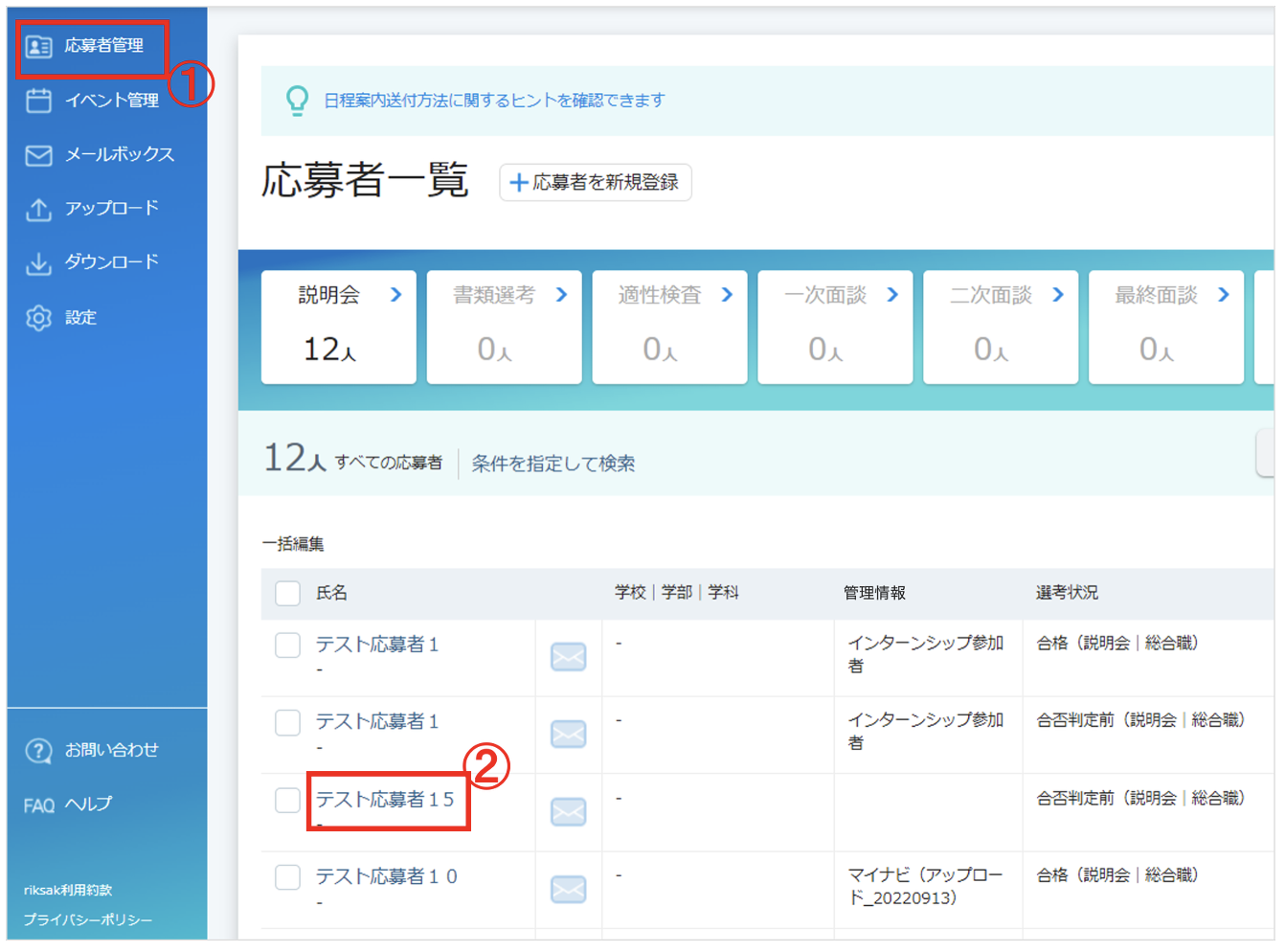Select the 適性検査 stage card
Image resolution: width=1285 pixels, height=952 pixels.
tap(669, 328)
